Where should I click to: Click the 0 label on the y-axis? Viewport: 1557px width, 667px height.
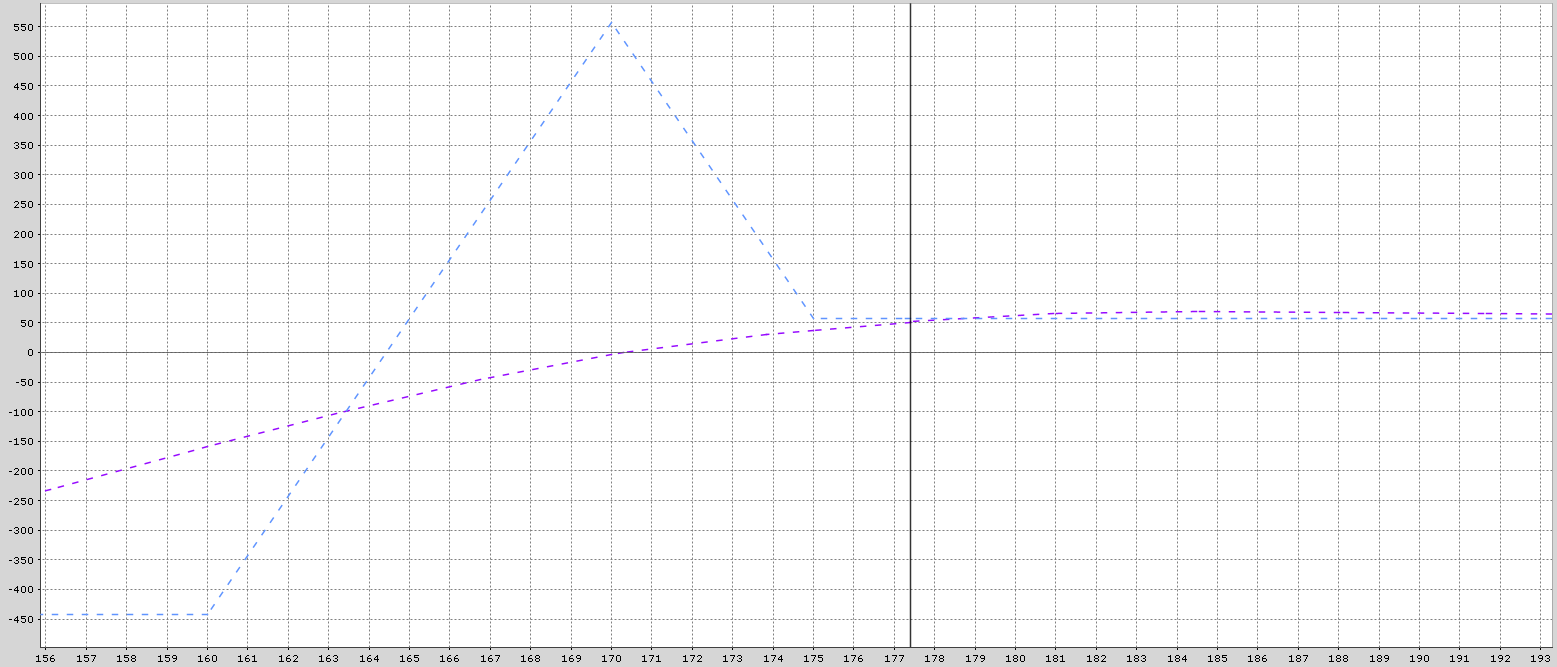[31, 351]
